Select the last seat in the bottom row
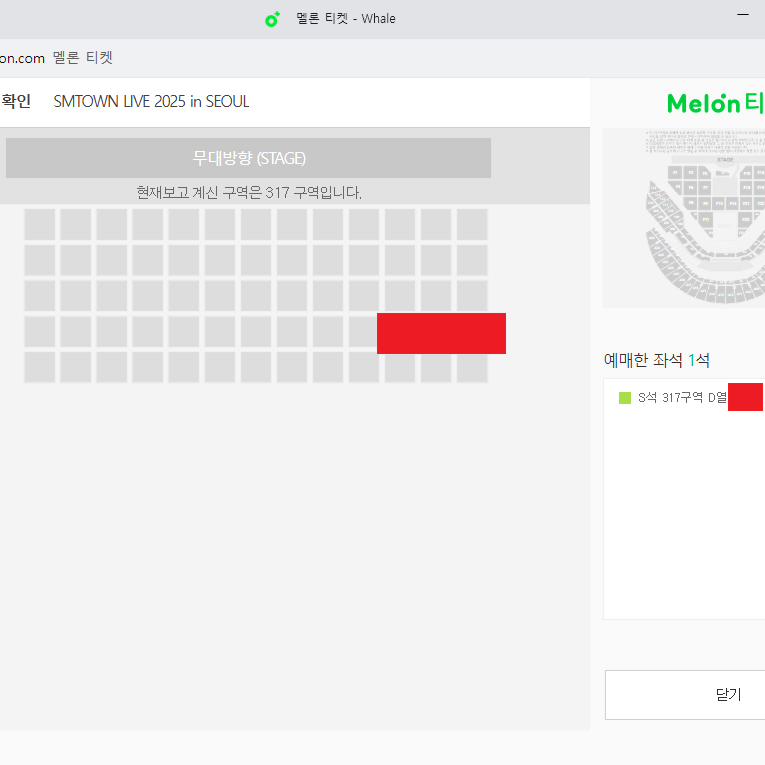Viewport: 765px width, 765px height. pos(472,367)
